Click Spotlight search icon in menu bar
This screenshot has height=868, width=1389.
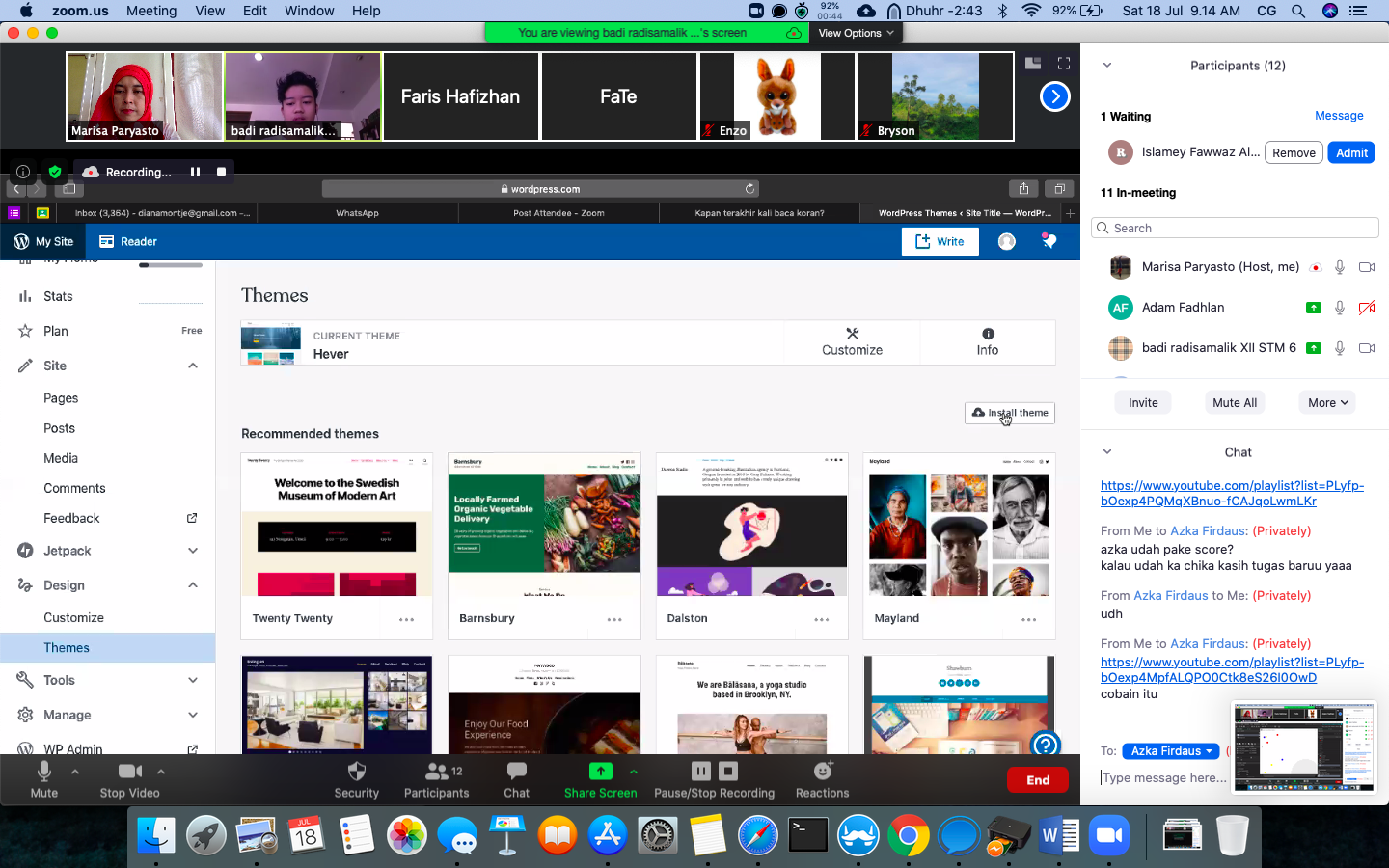click(x=1298, y=11)
